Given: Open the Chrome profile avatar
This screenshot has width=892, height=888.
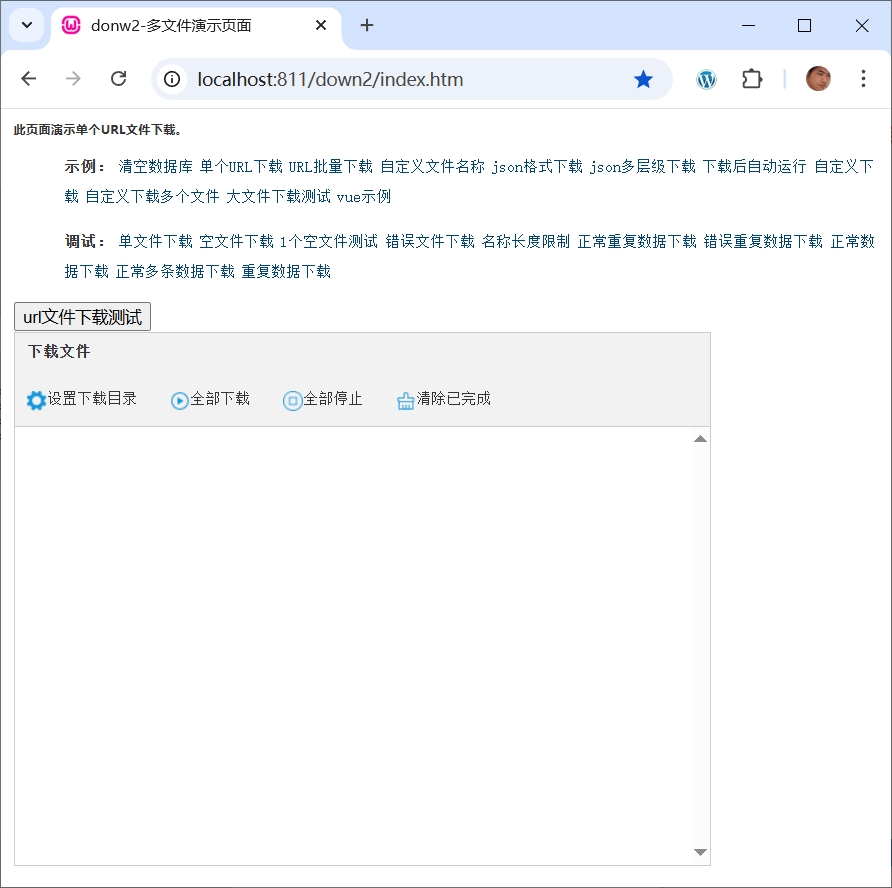Looking at the screenshot, I should pos(818,79).
